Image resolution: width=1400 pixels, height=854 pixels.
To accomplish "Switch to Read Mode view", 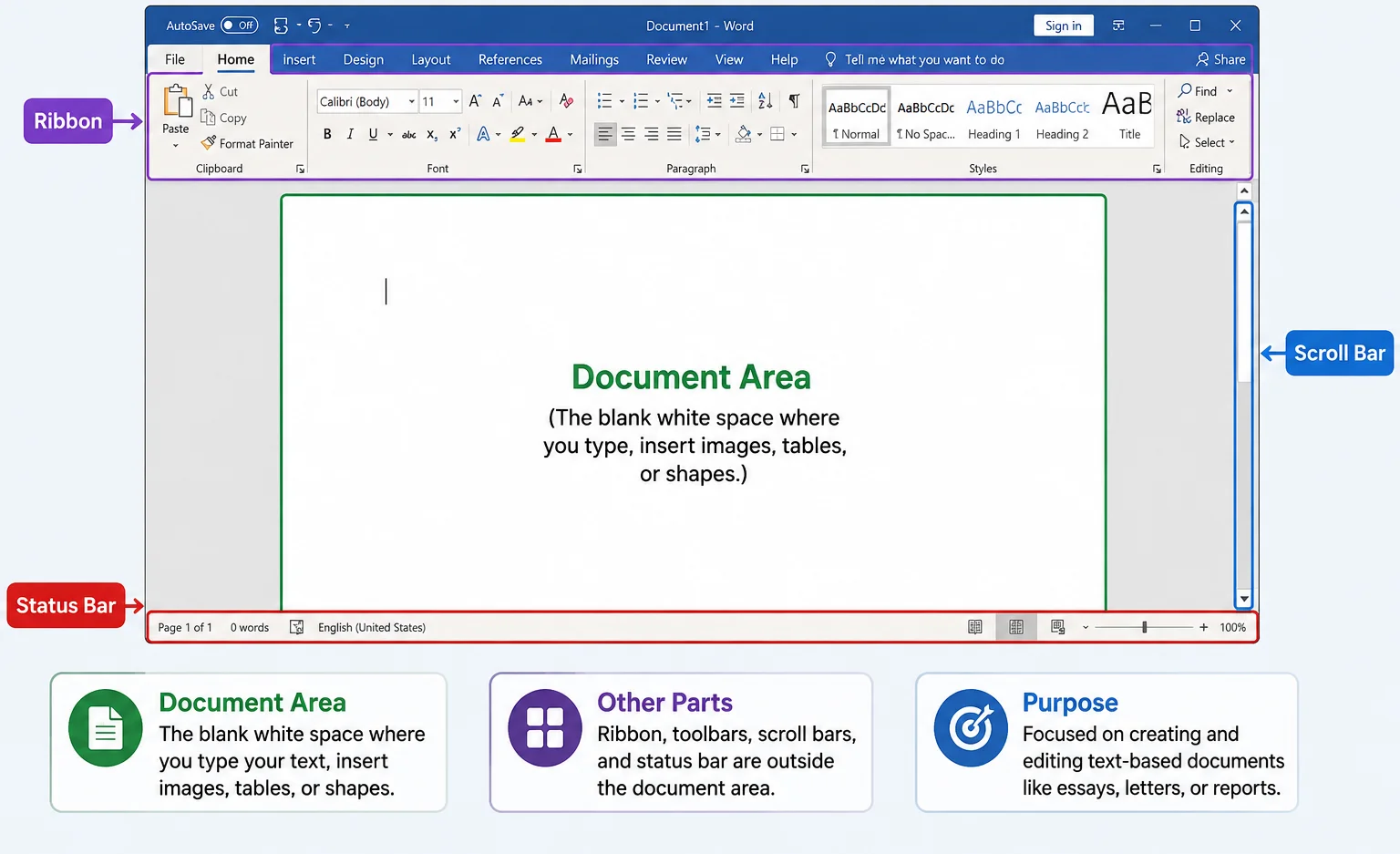I will [975, 627].
